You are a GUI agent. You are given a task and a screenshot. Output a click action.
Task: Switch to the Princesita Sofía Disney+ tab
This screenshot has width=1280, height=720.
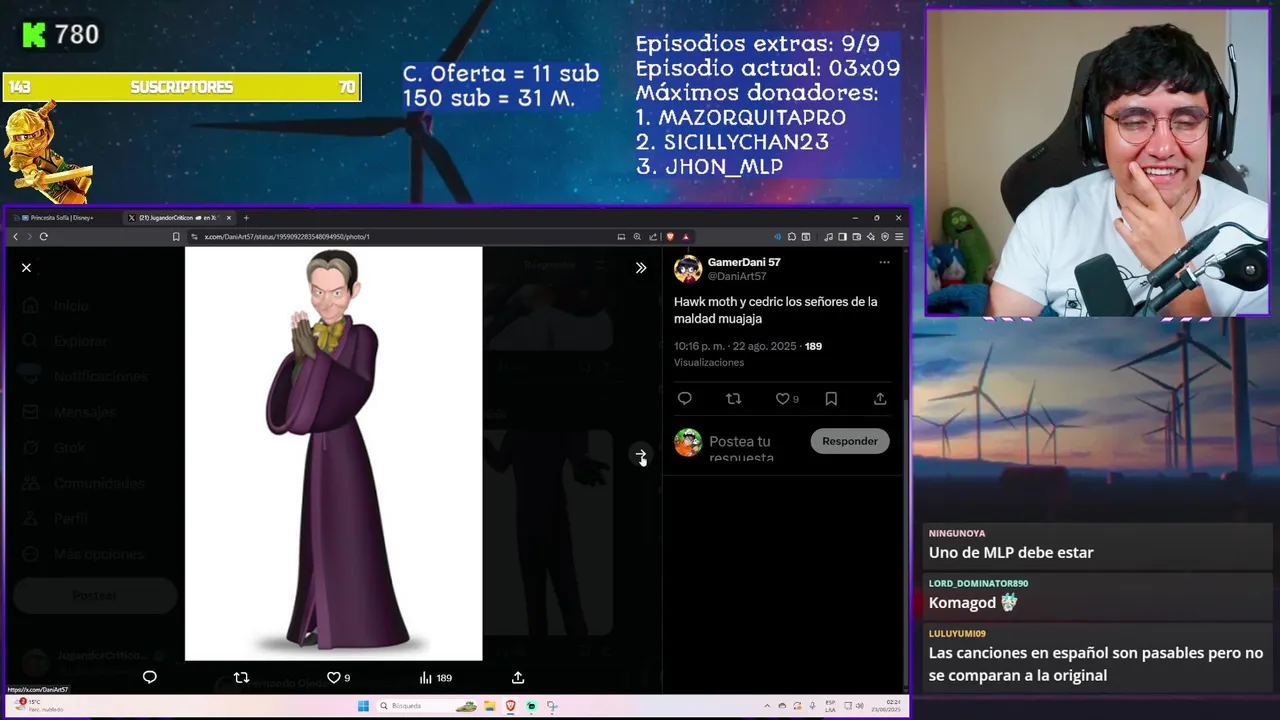click(62, 217)
